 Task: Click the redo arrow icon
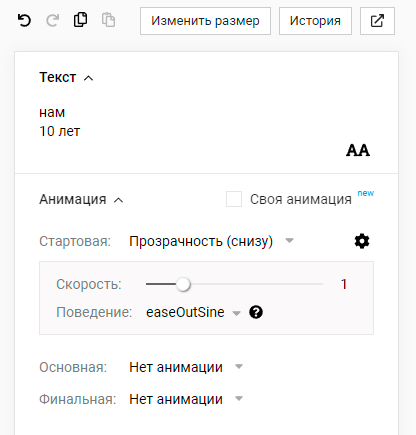coord(52,21)
